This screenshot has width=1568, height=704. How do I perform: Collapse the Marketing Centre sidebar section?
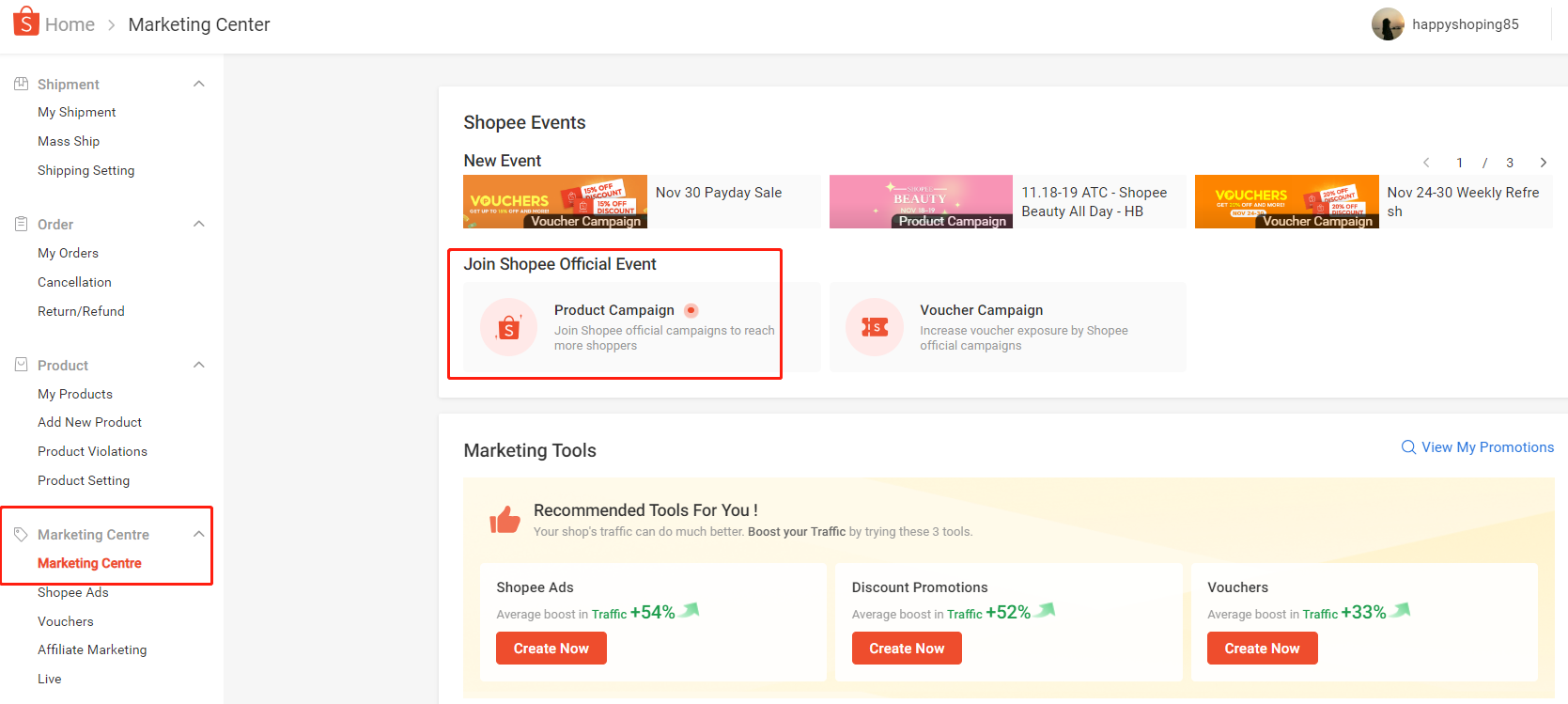click(198, 534)
